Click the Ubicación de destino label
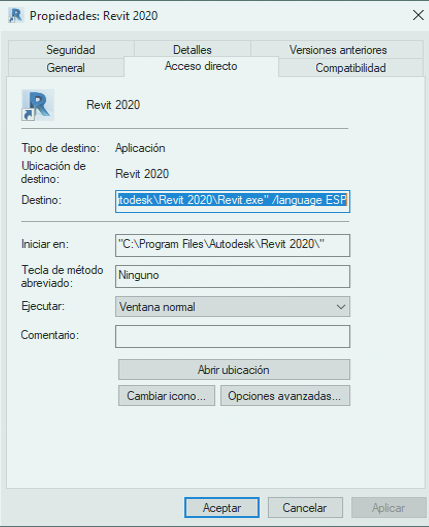The width and height of the screenshot is (429, 527). tap(53, 172)
